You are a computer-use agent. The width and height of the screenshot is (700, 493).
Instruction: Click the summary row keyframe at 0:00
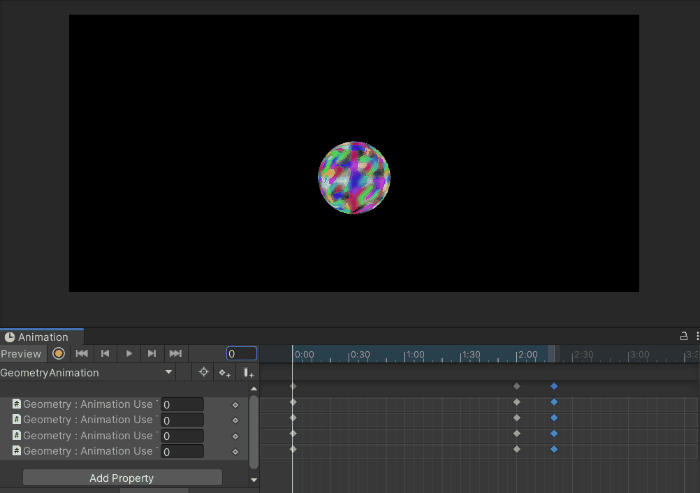click(x=293, y=386)
